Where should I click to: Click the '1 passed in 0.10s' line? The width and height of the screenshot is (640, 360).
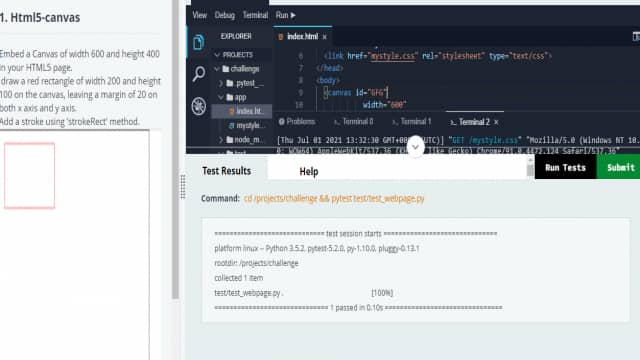358,308
